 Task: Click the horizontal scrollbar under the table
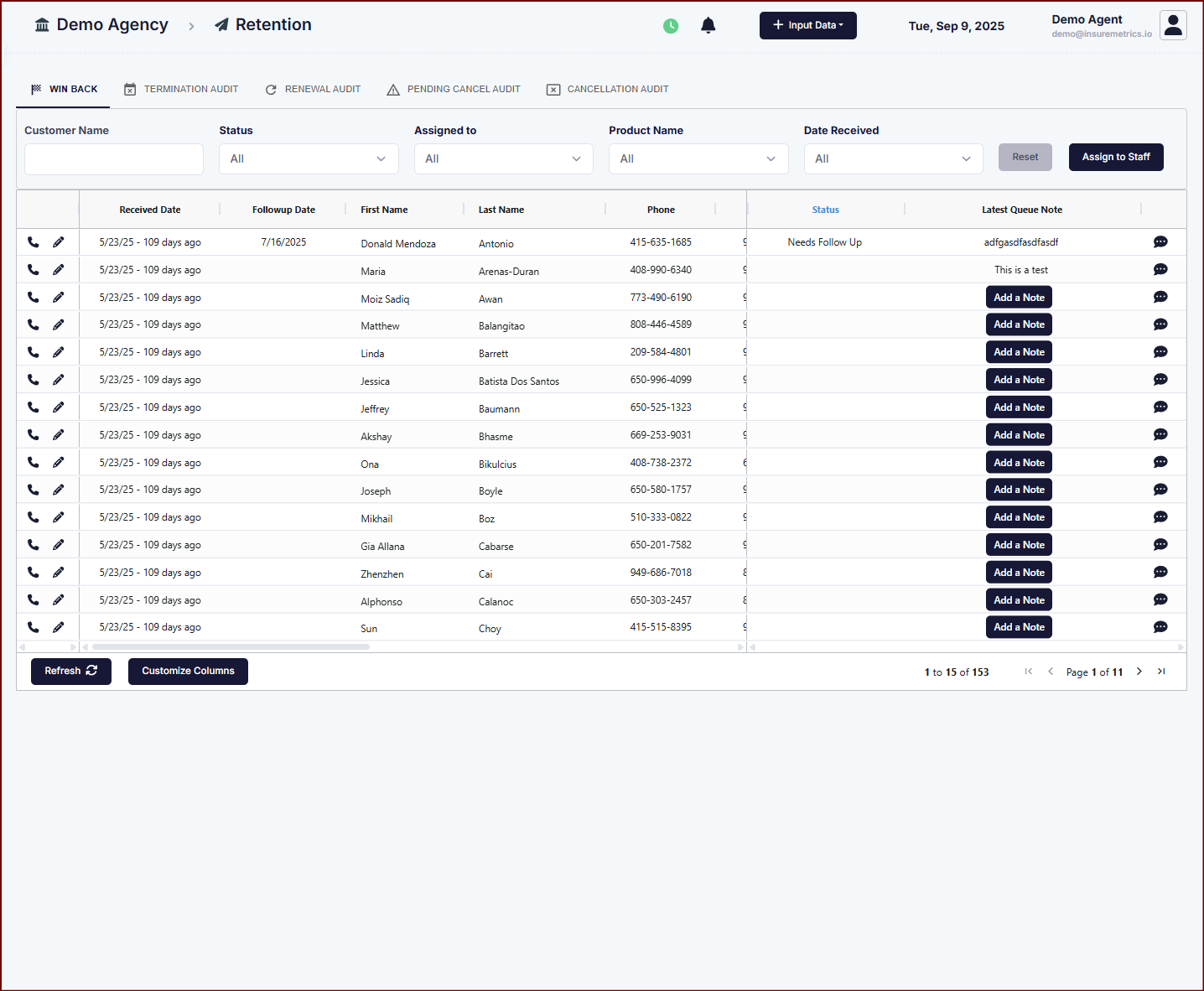[231, 647]
